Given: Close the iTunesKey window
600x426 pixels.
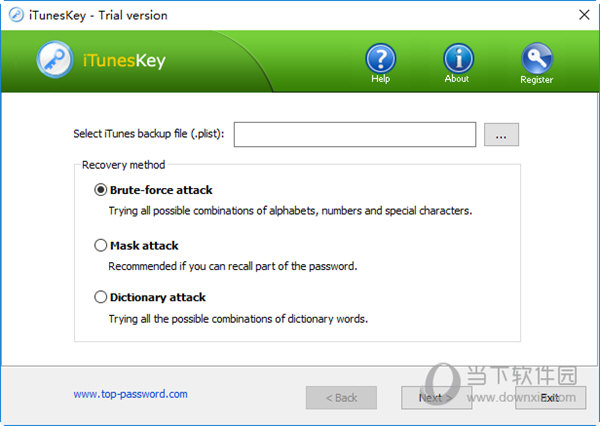Looking at the screenshot, I should [x=584, y=15].
